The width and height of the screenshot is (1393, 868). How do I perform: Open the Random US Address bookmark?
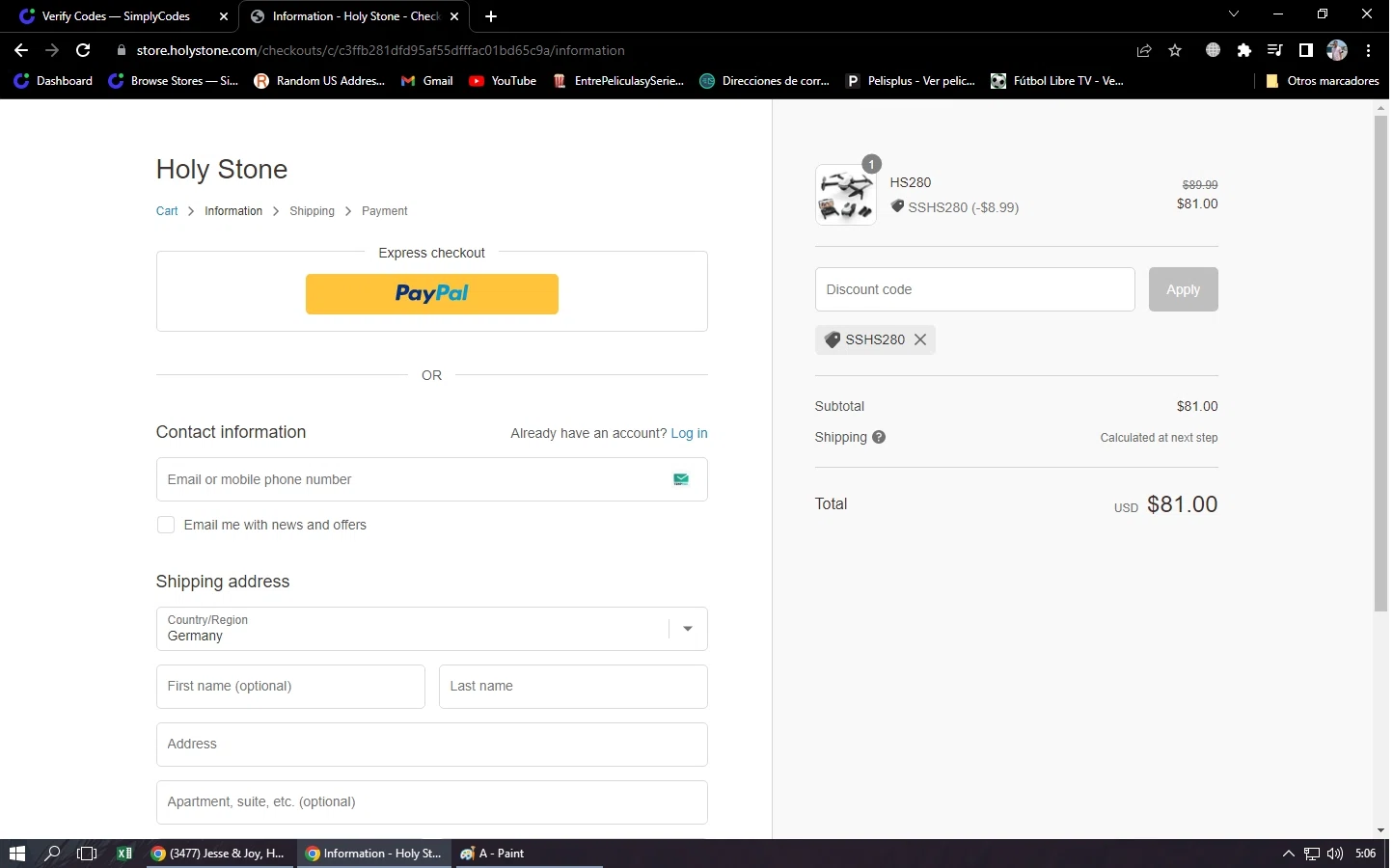(x=319, y=81)
